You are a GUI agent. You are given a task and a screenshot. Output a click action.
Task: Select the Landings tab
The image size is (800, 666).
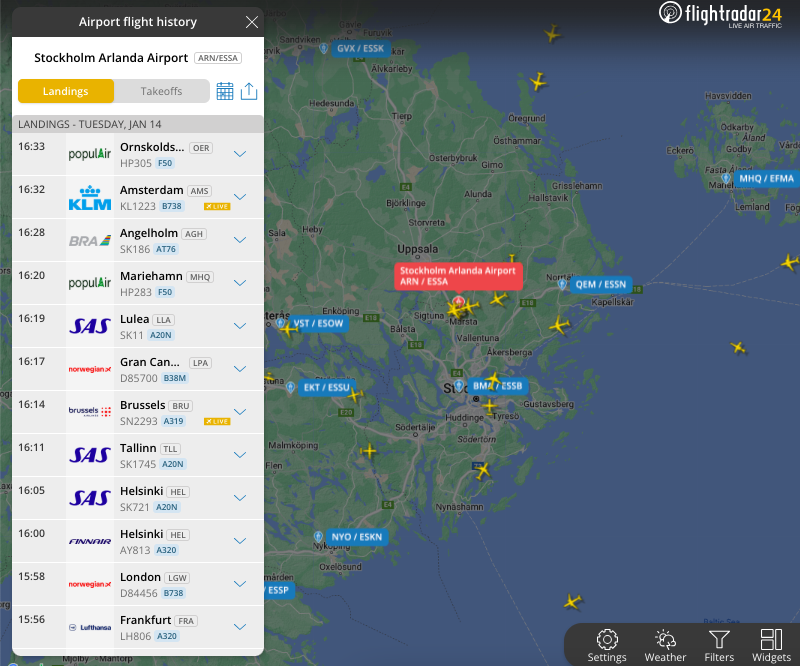66,91
